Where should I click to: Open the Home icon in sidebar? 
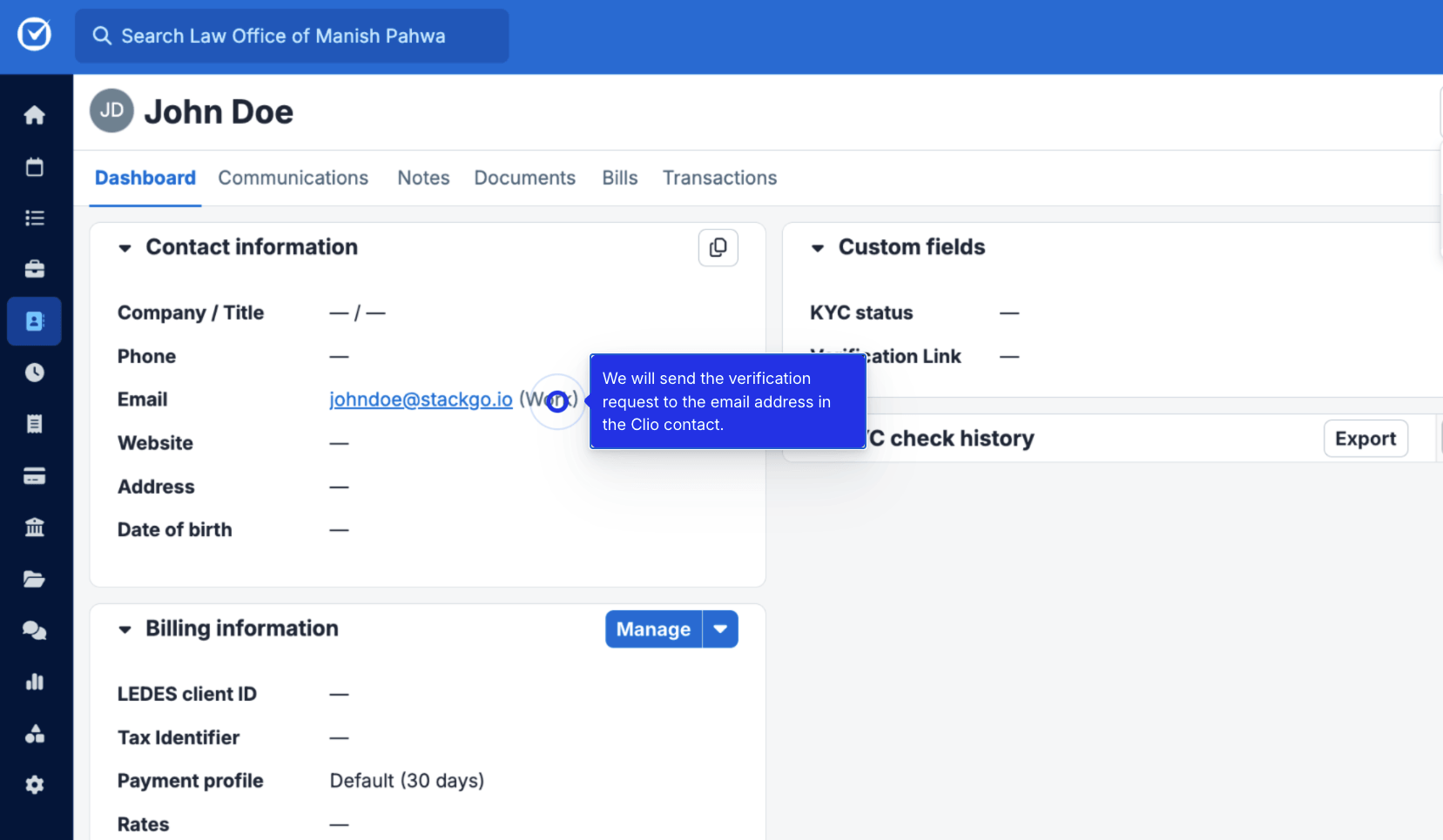point(34,115)
